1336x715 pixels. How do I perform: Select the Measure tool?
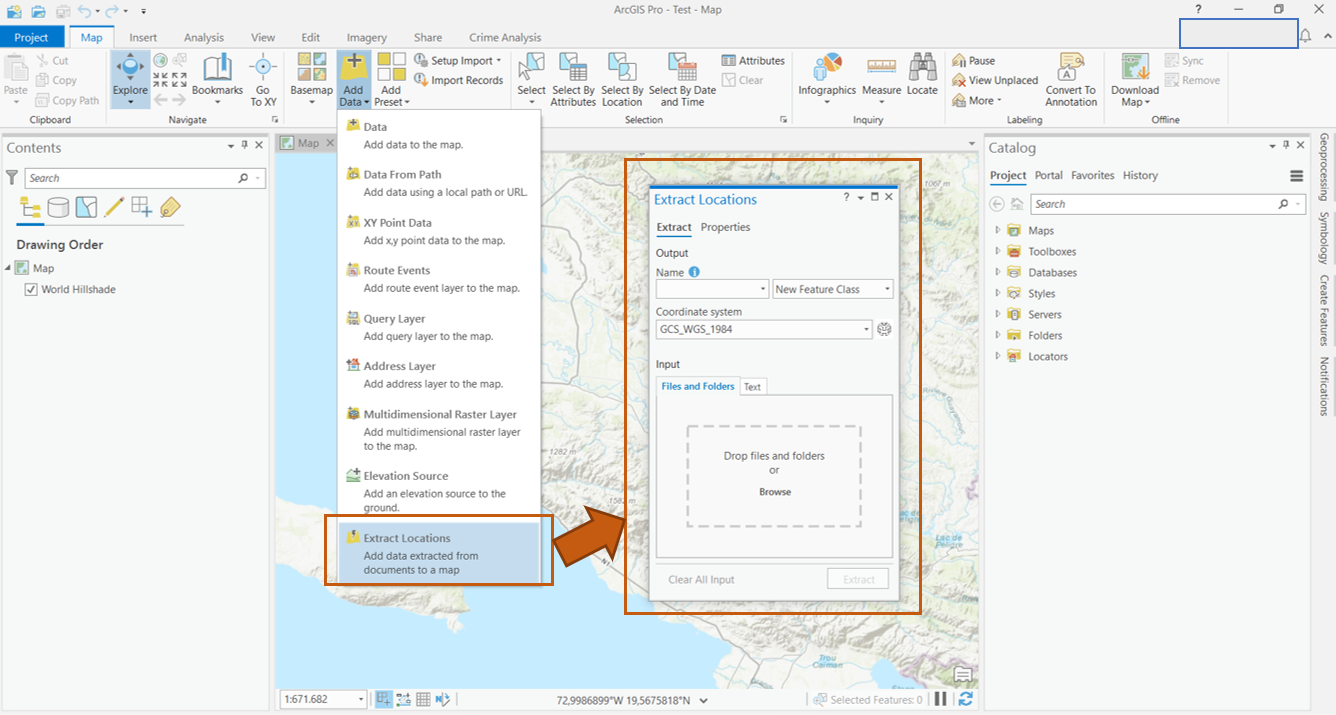pos(881,76)
